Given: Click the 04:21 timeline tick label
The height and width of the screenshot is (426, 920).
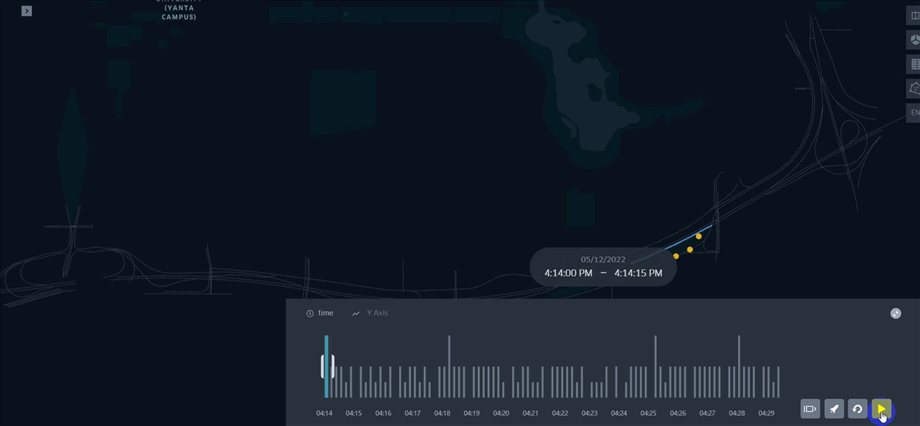Looking at the screenshot, I should [530, 413].
